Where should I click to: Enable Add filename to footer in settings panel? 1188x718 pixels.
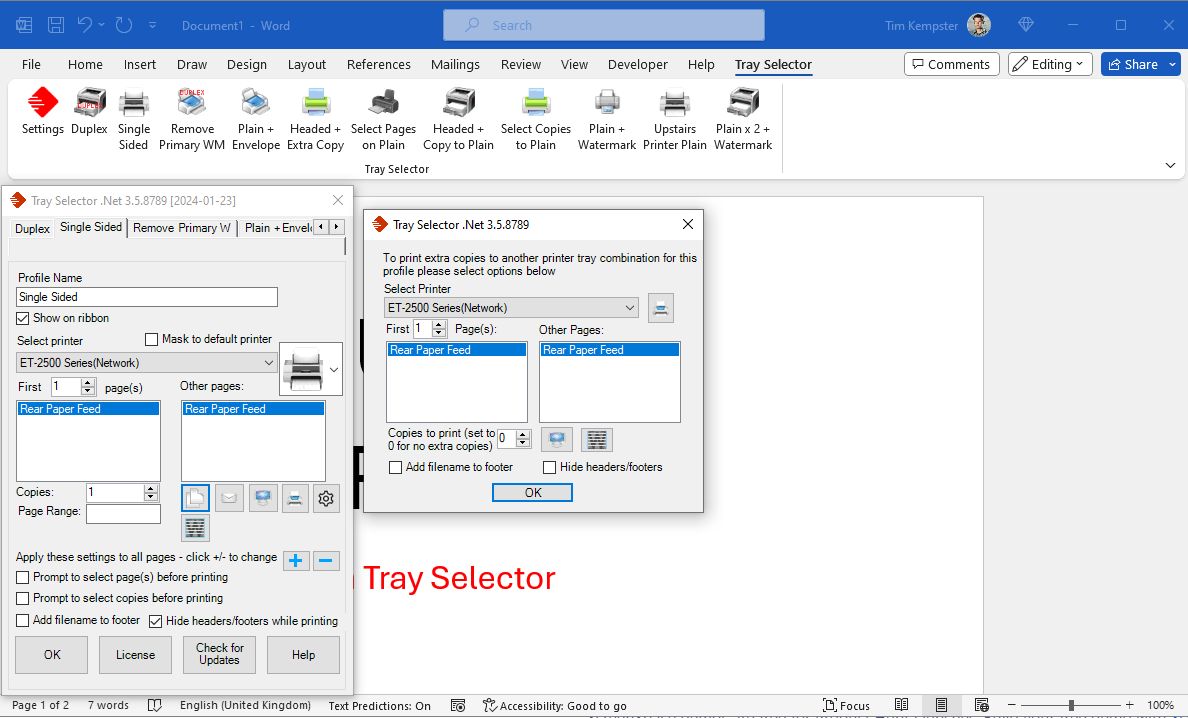(x=23, y=620)
